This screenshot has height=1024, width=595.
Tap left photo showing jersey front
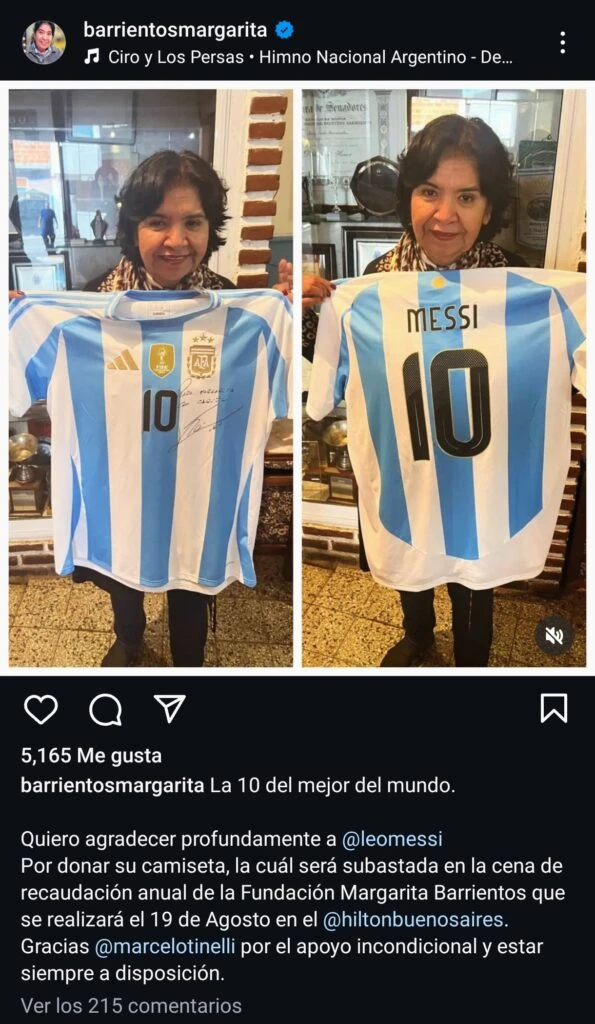151,378
